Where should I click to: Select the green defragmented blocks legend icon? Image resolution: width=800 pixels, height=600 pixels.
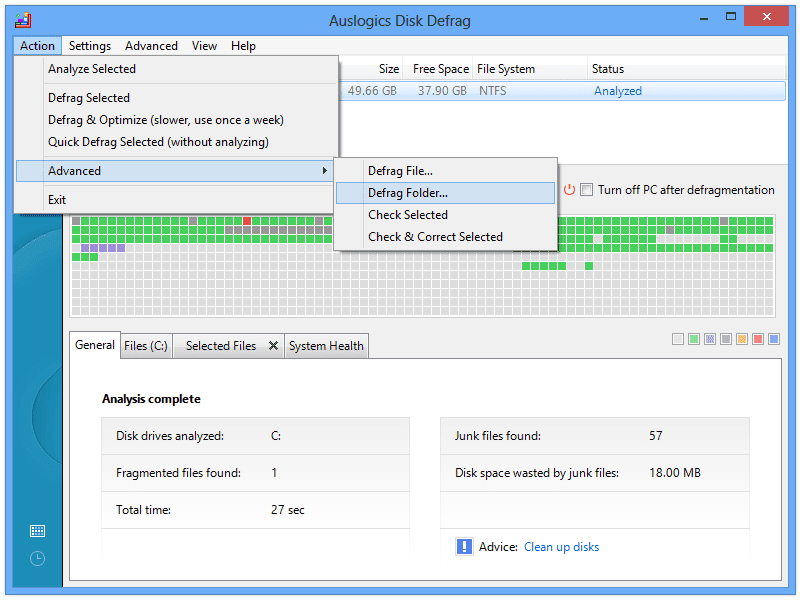pos(693,339)
